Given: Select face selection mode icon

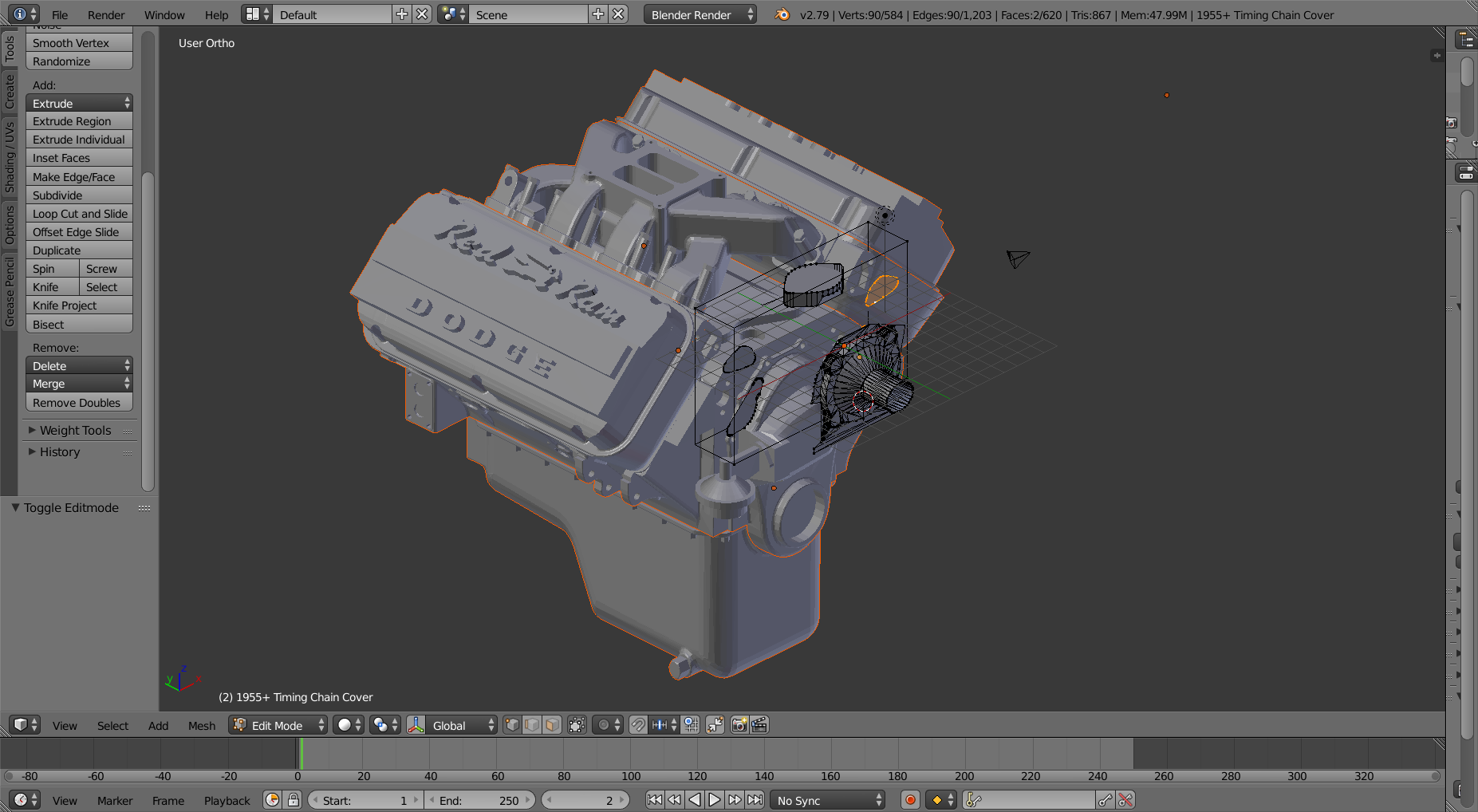Looking at the screenshot, I should click(552, 725).
